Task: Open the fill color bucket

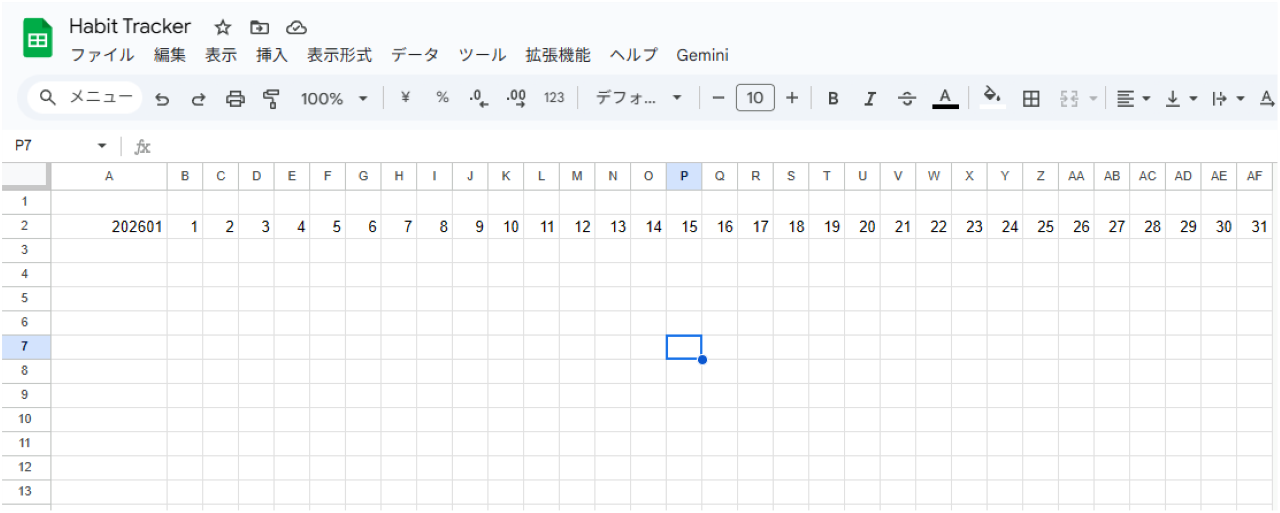Action: click(992, 97)
